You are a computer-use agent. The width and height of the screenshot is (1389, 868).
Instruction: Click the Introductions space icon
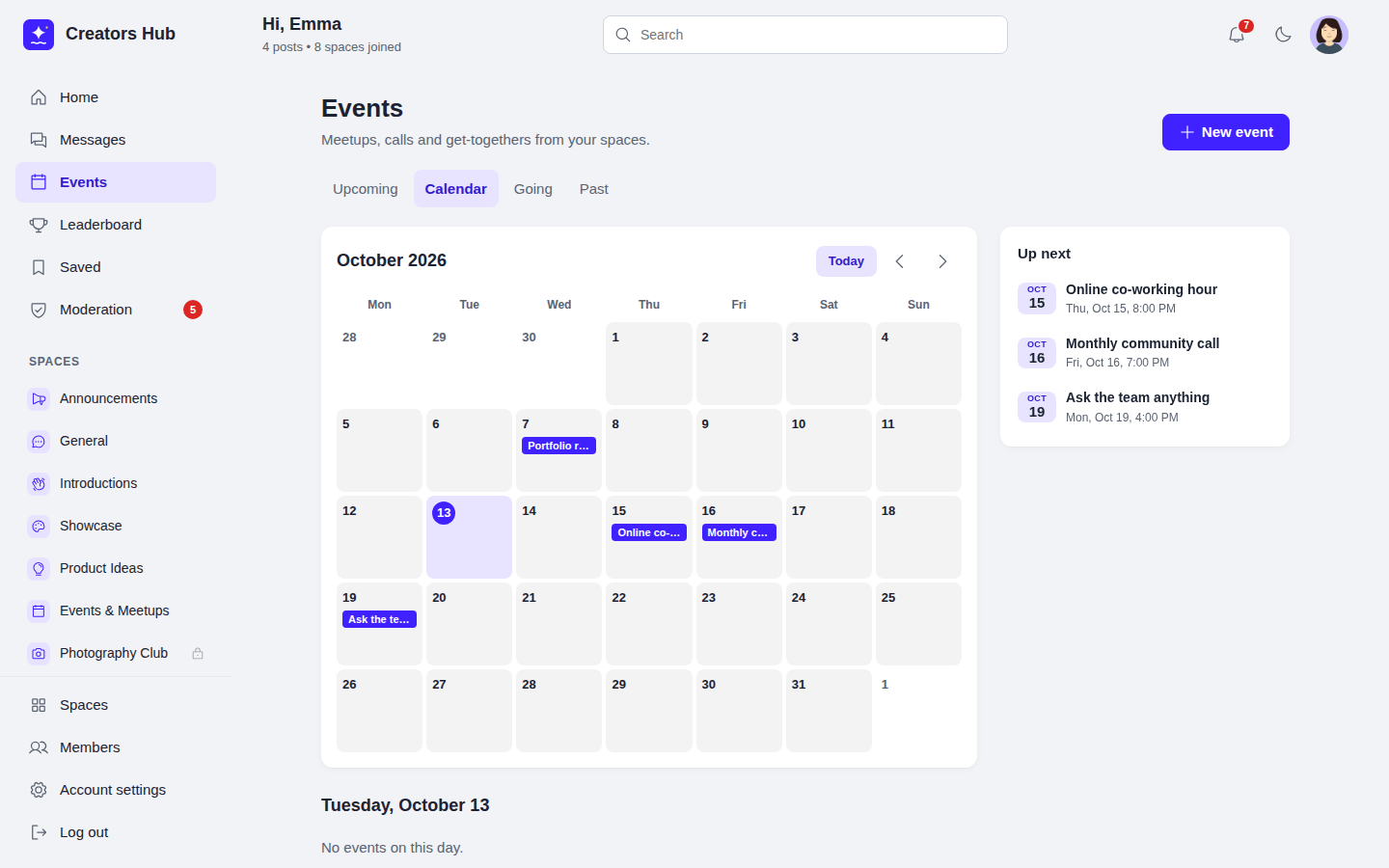coord(39,483)
